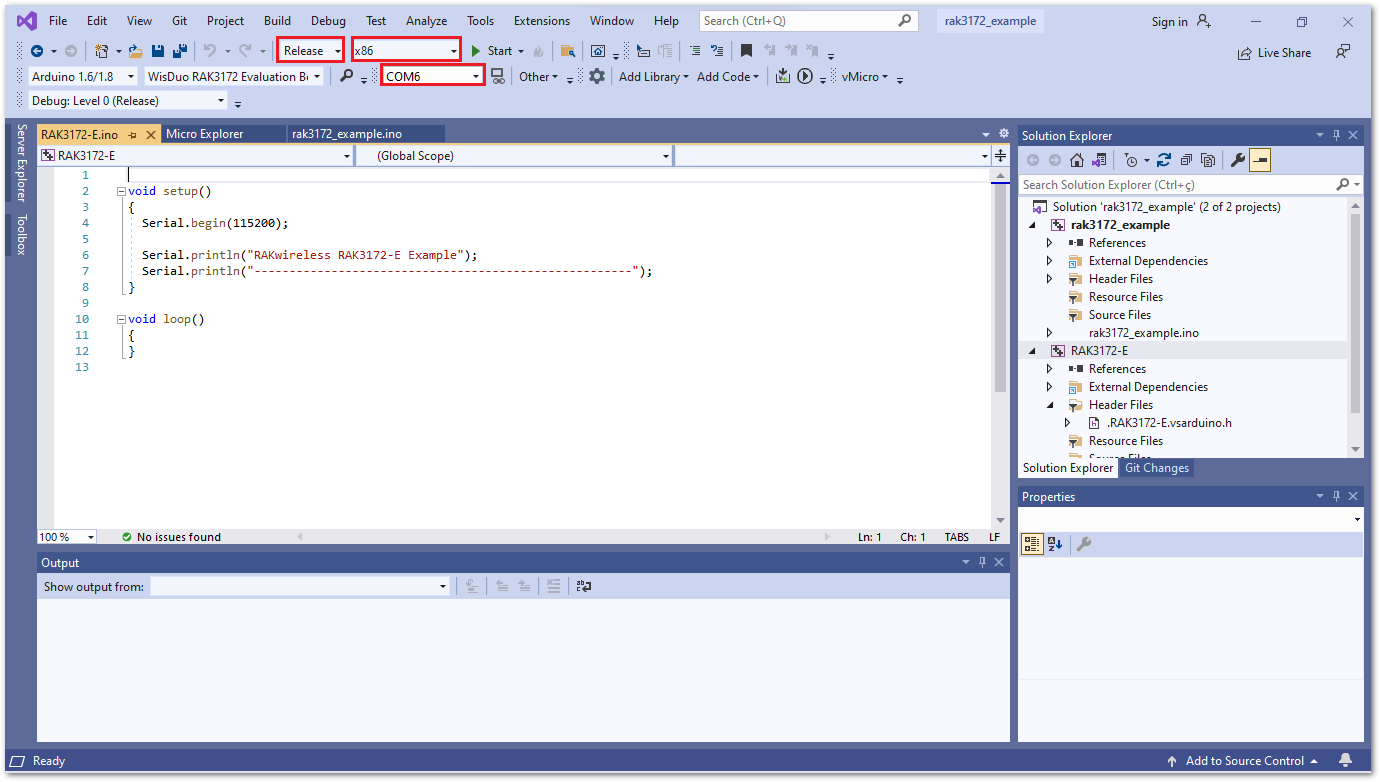
Task: Click the magnifier search boards icon
Action: pos(346,76)
